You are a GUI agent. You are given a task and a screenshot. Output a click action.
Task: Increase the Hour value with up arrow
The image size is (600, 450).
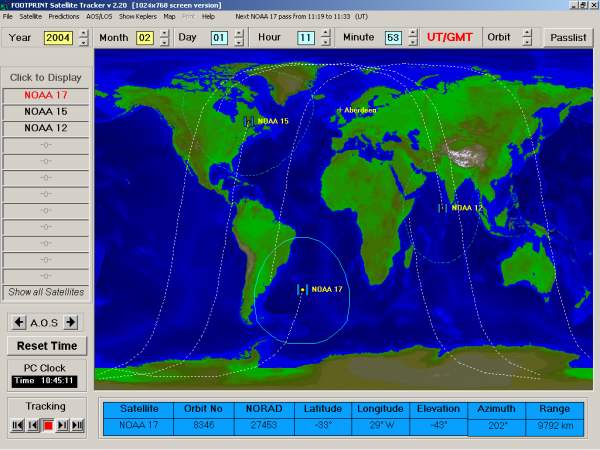pos(326,33)
